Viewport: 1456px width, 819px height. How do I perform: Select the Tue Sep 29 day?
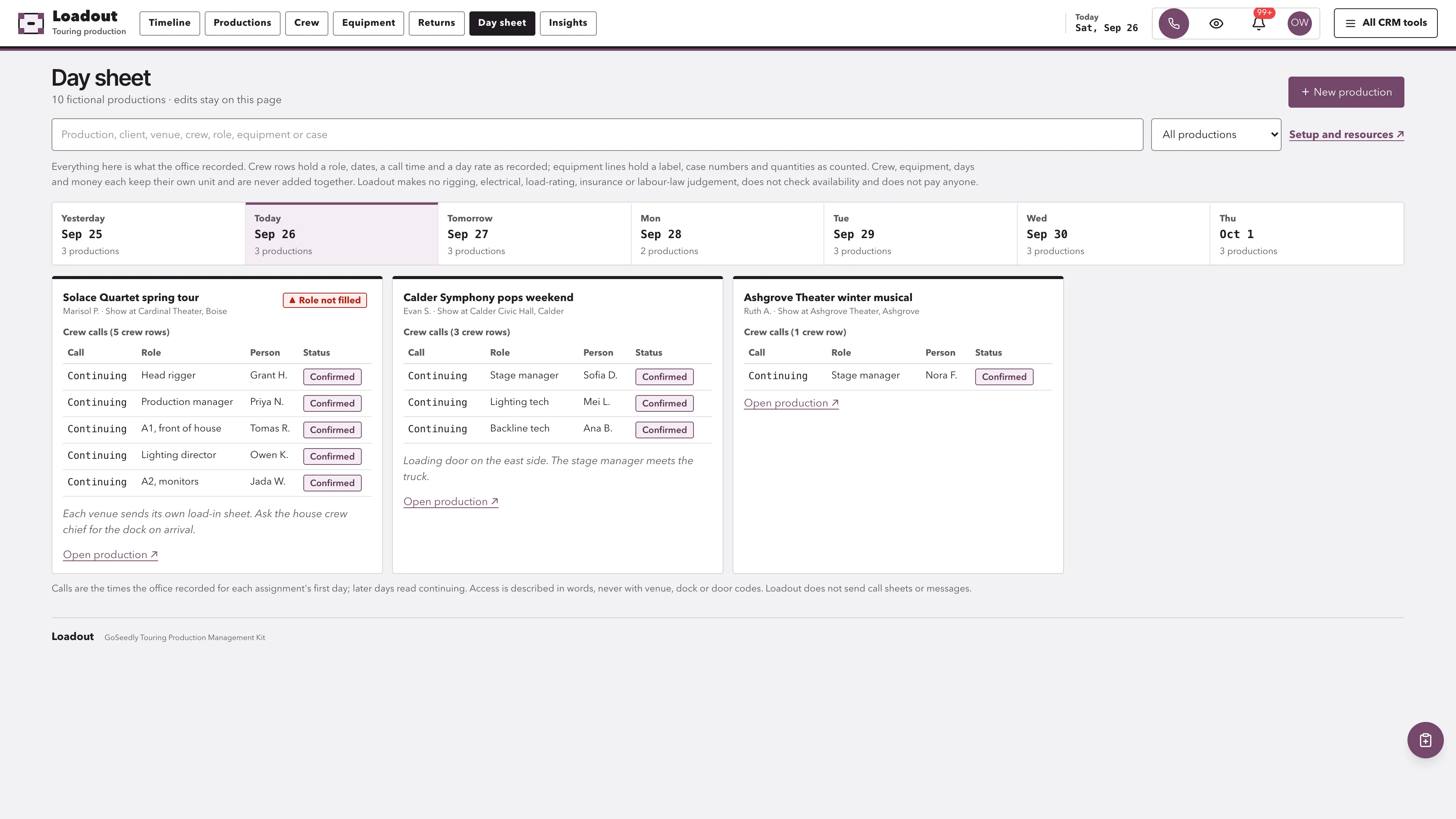pos(920,234)
